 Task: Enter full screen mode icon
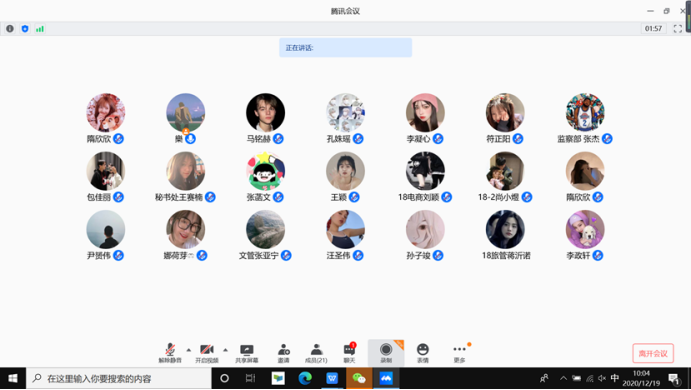(x=678, y=29)
